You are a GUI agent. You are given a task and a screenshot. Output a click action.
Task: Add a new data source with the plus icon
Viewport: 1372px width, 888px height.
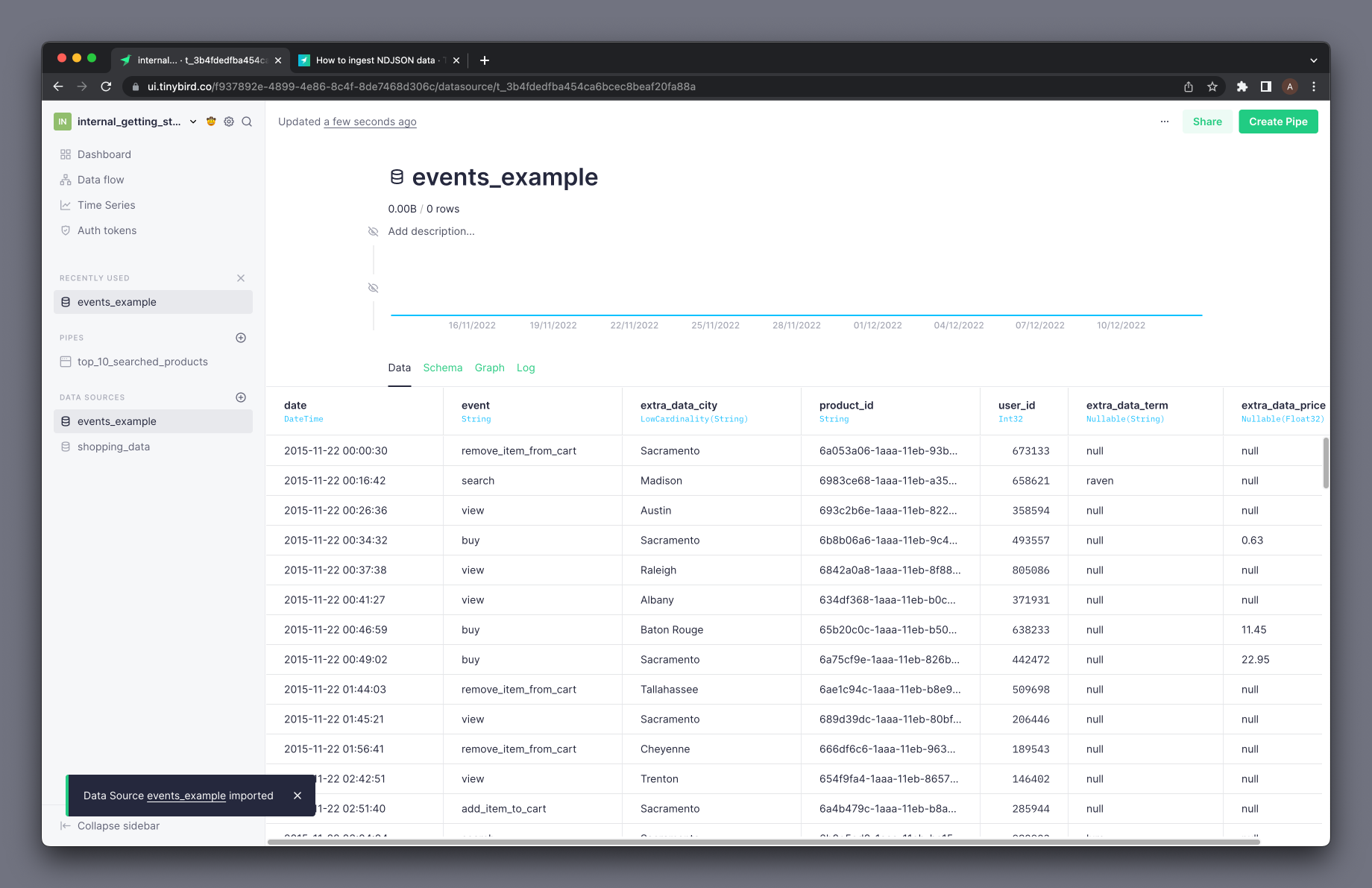coord(241,397)
